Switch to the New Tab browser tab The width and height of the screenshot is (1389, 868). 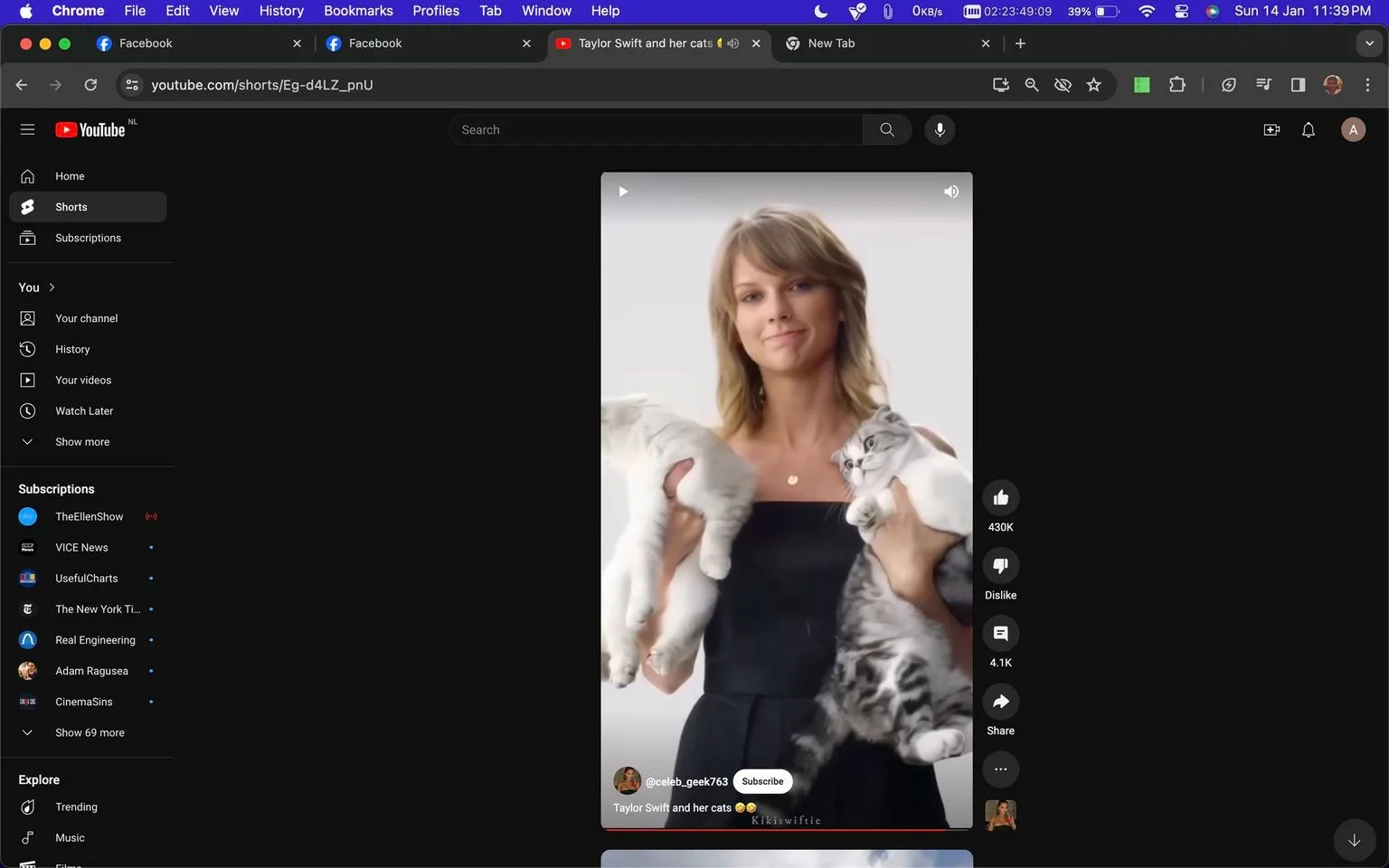pos(886,43)
